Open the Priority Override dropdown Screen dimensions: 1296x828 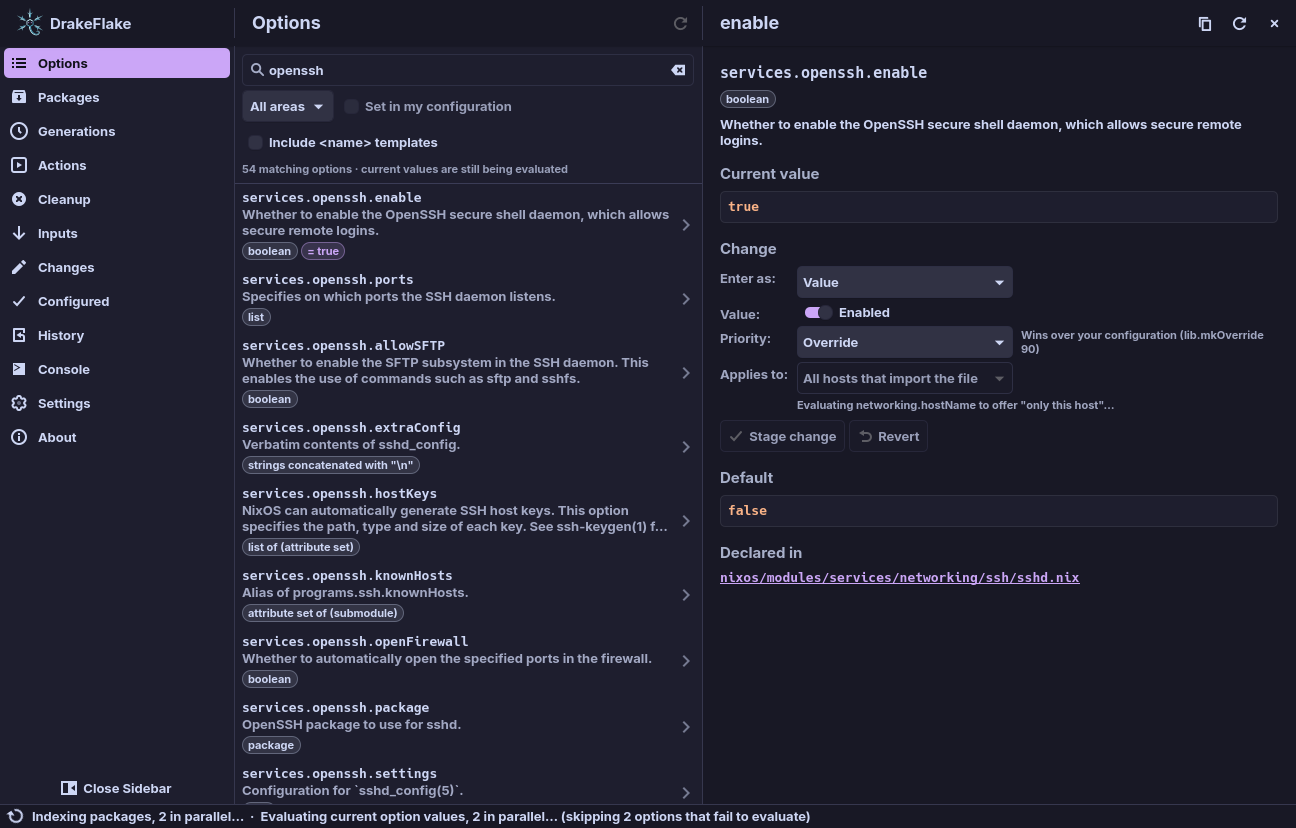[905, 342]
